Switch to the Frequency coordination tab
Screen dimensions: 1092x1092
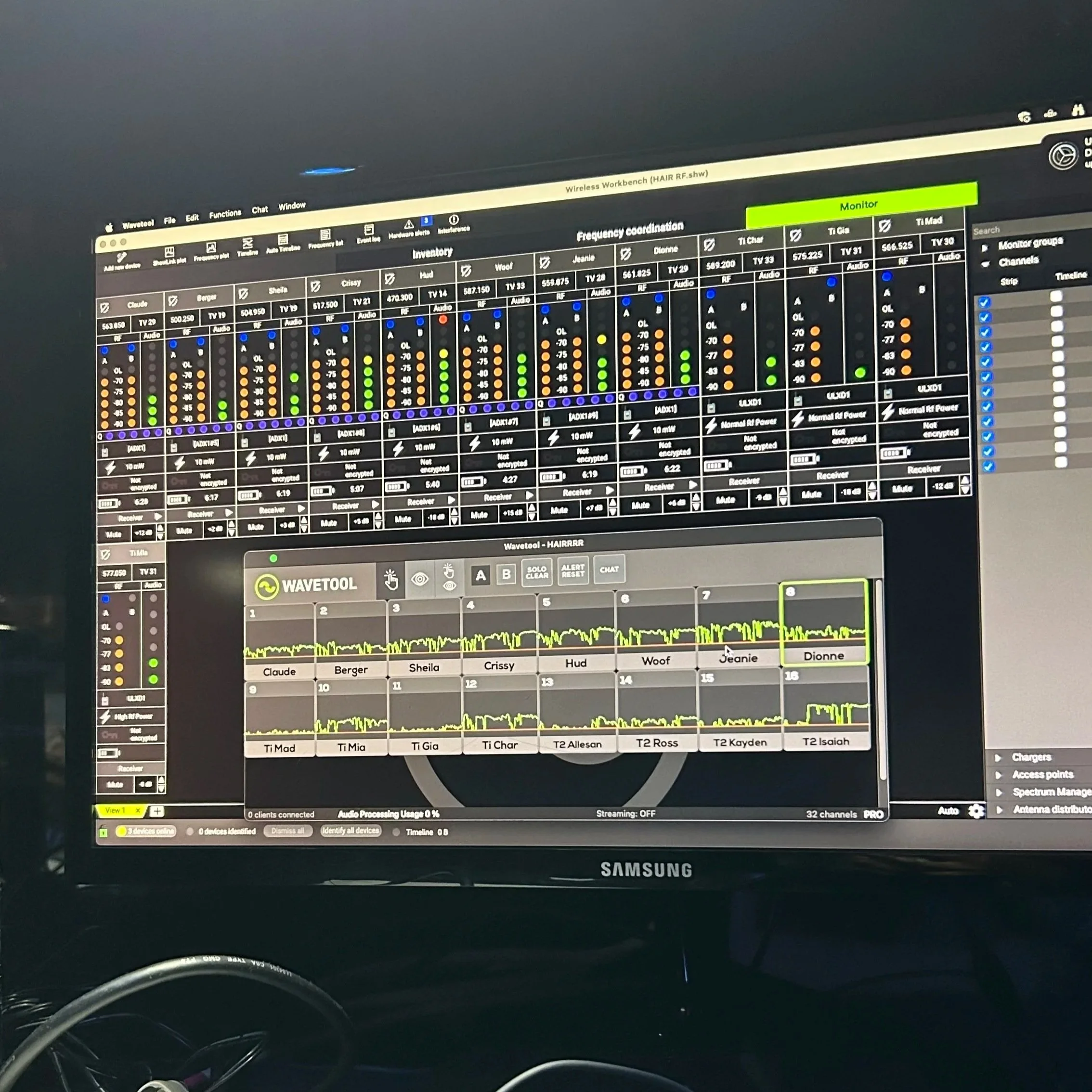point(630,231)
